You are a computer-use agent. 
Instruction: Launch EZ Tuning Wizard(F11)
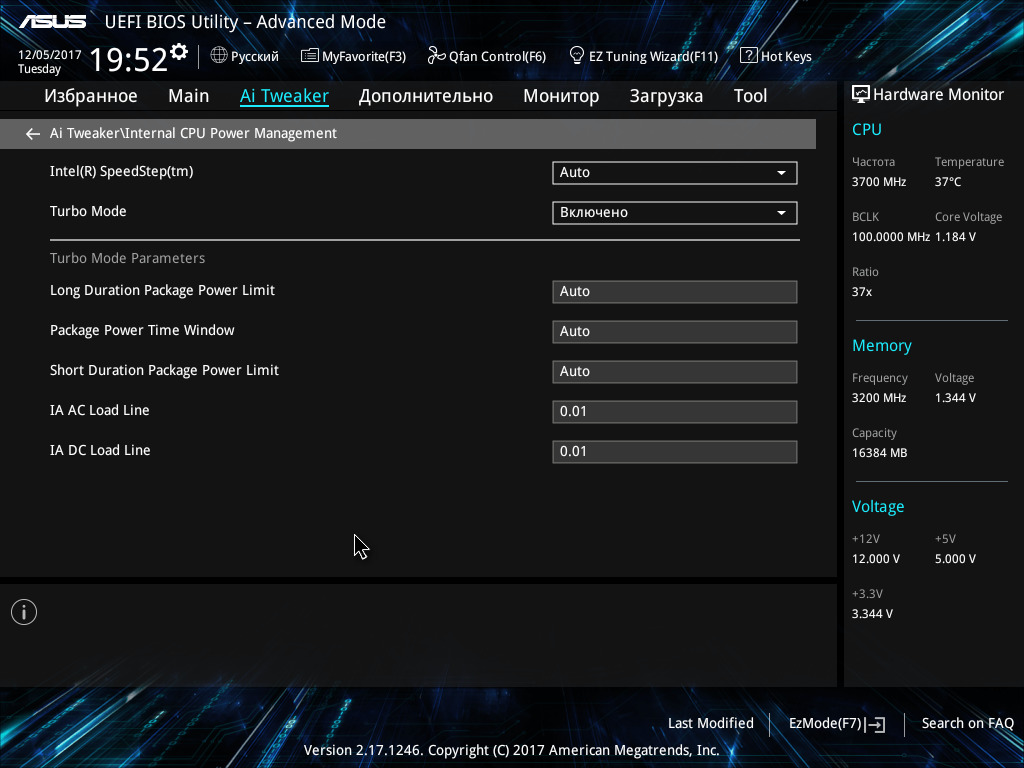644,56
